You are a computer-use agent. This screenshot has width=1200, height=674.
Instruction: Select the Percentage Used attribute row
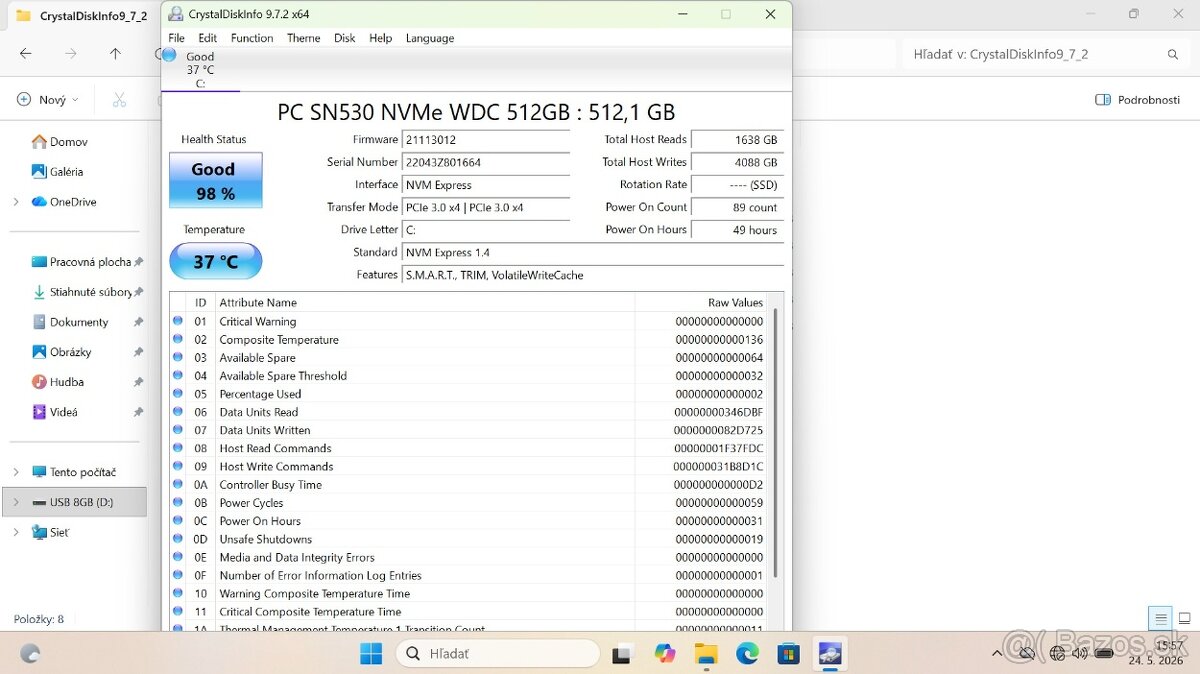[x=470, y=394]
